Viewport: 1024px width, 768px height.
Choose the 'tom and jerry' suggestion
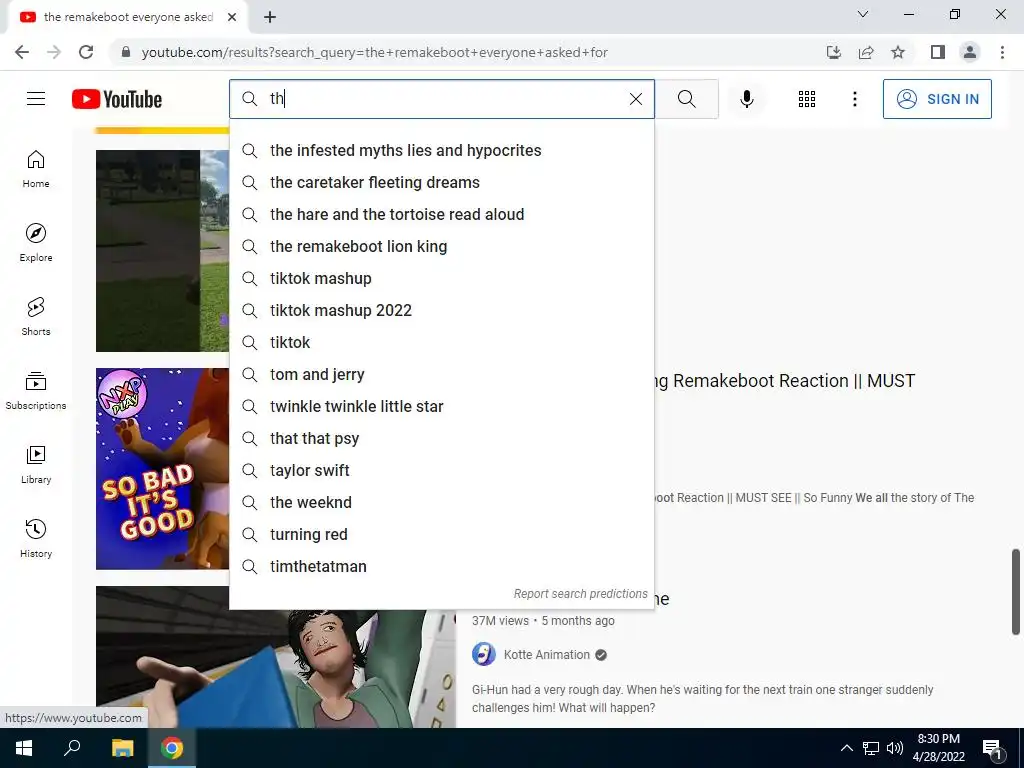tap(441, 374)
